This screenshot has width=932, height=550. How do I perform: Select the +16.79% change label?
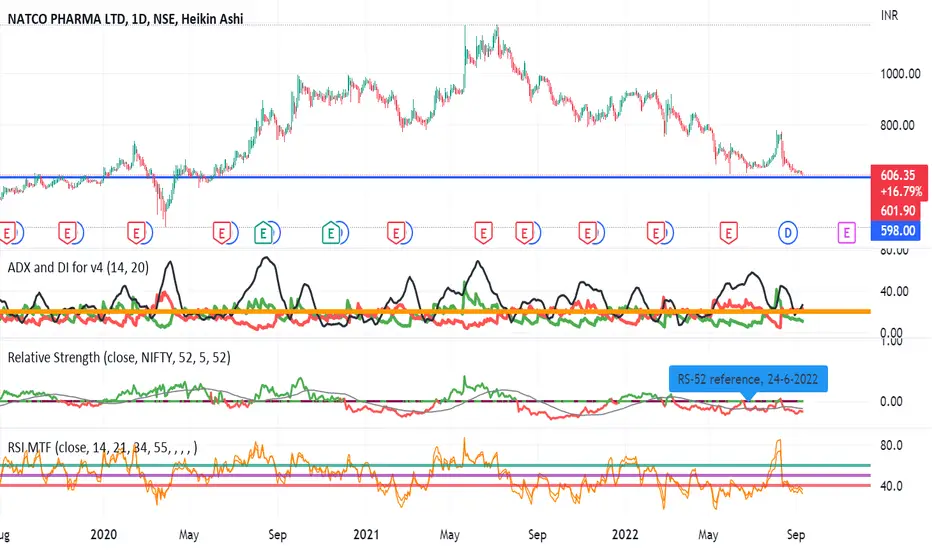click(900, 191)
